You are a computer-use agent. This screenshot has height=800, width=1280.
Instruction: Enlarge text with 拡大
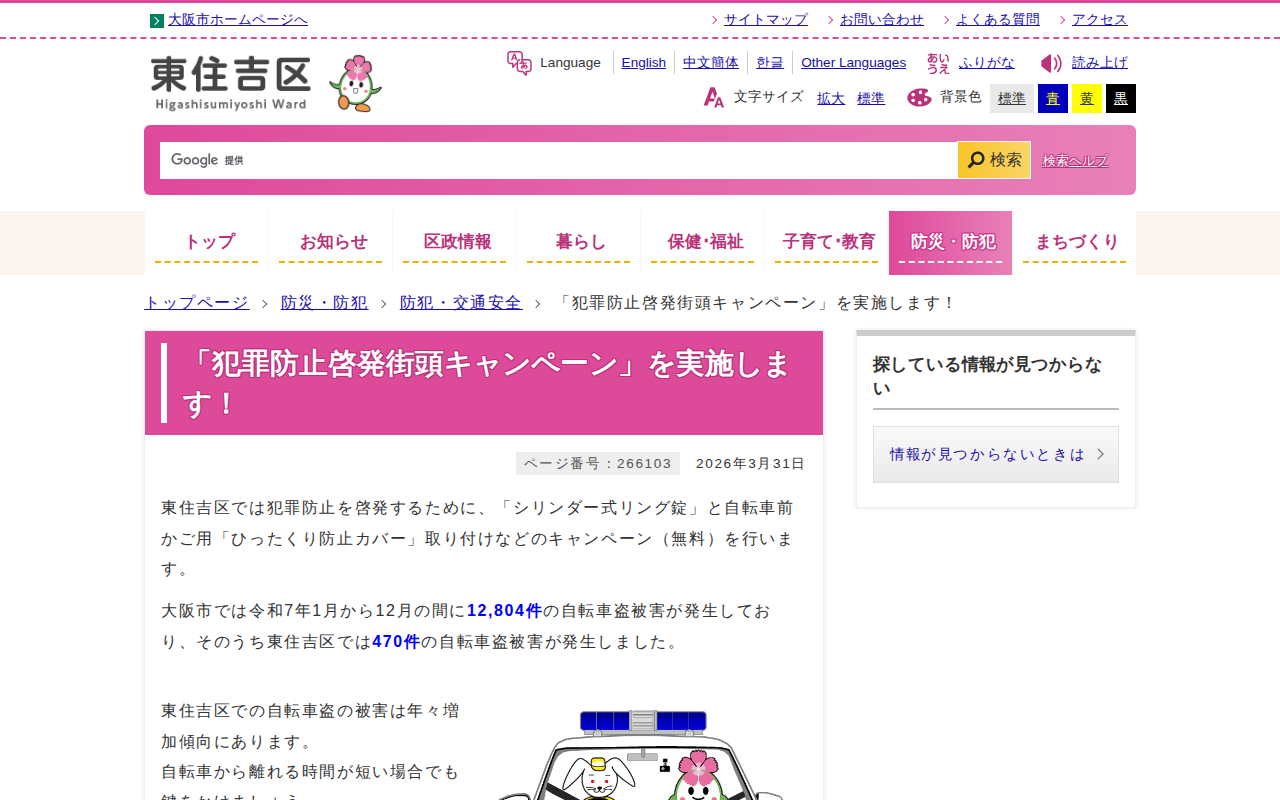(831, 98)
